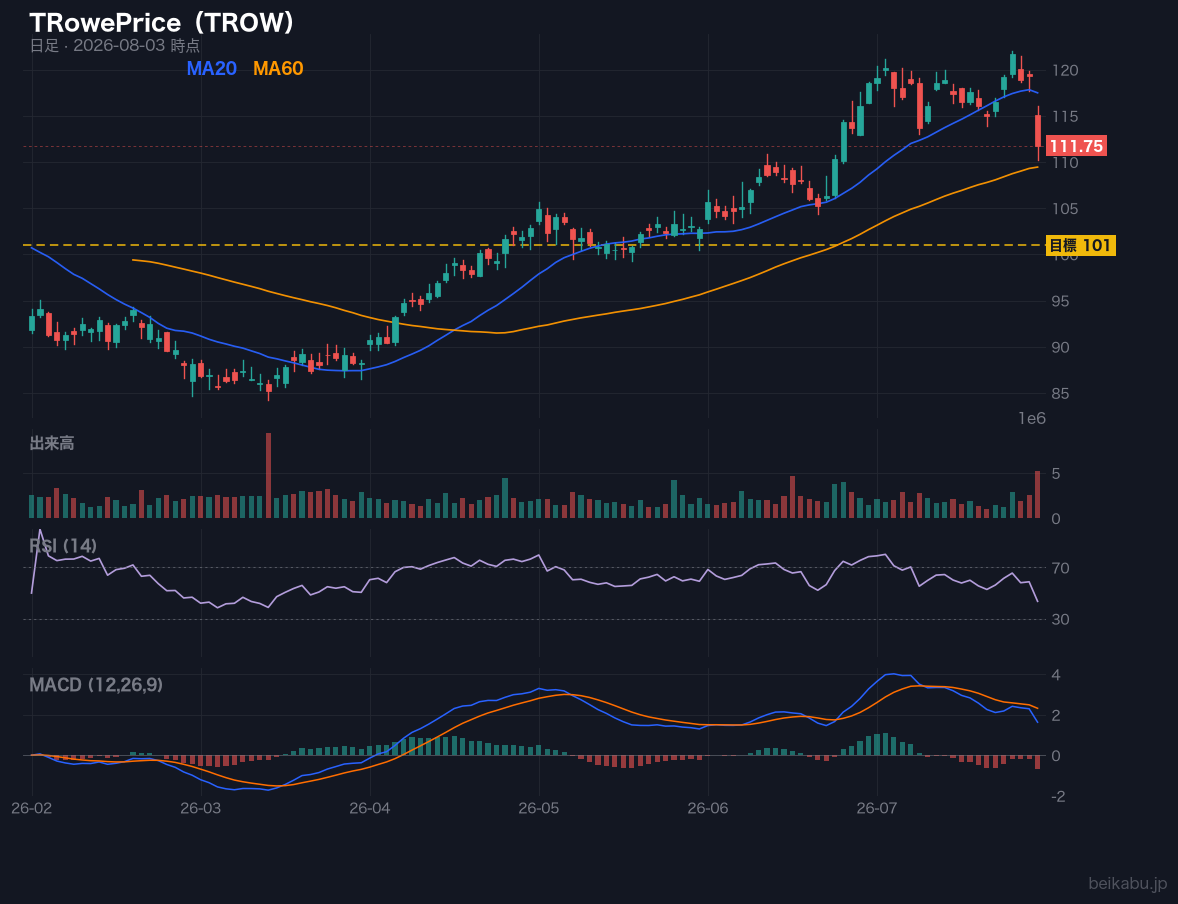Click the 26-06 date axis label
This screenshot has height=904, width=1178.
[x=708, y=809]
